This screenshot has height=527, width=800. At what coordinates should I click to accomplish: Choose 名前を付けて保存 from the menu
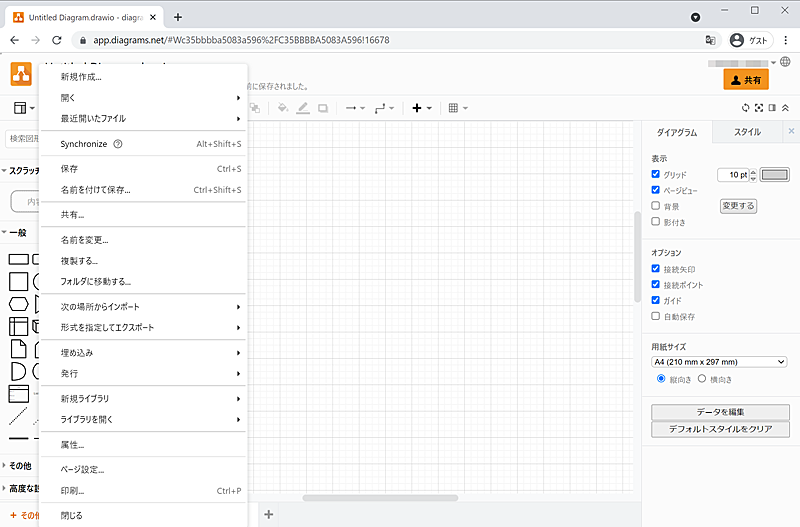pos(95,190)
